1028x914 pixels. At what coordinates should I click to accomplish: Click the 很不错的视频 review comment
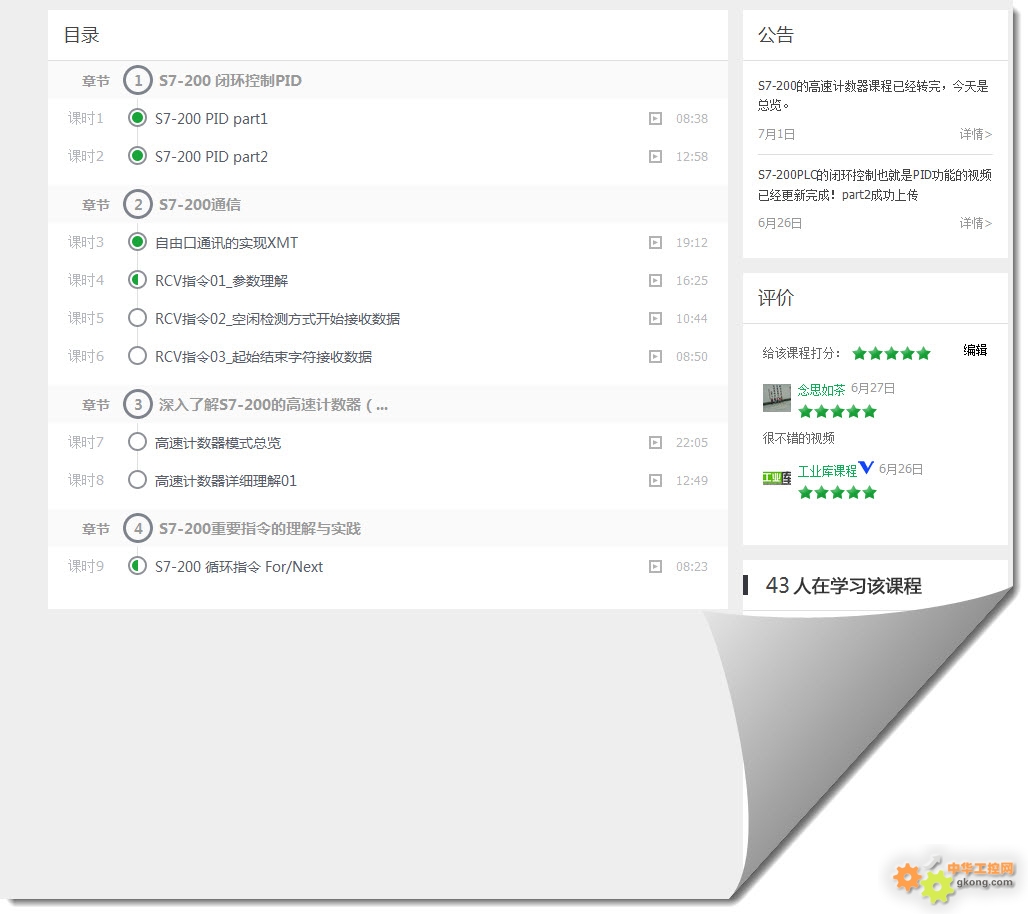pos(799,438)
